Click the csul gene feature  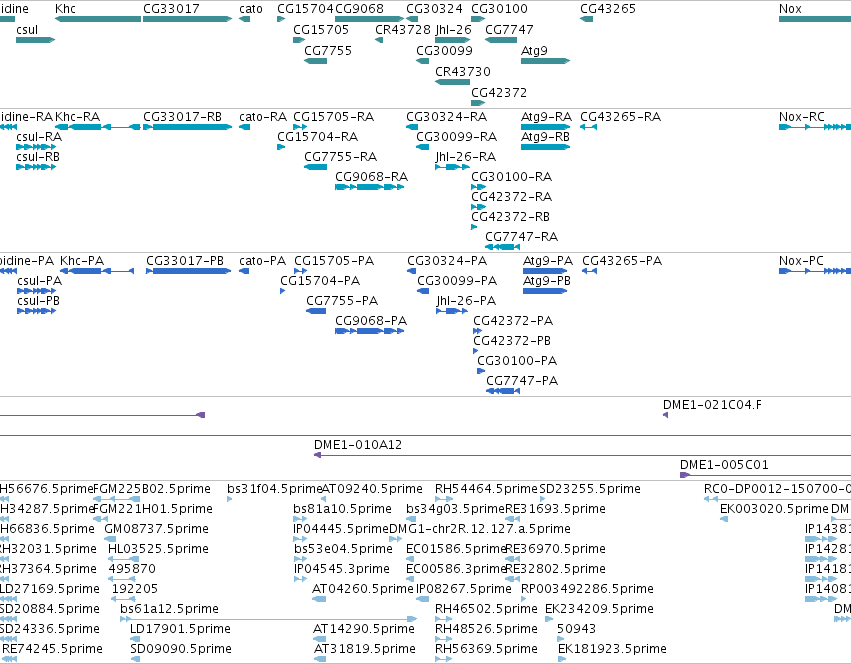click(x=35, y=40)
